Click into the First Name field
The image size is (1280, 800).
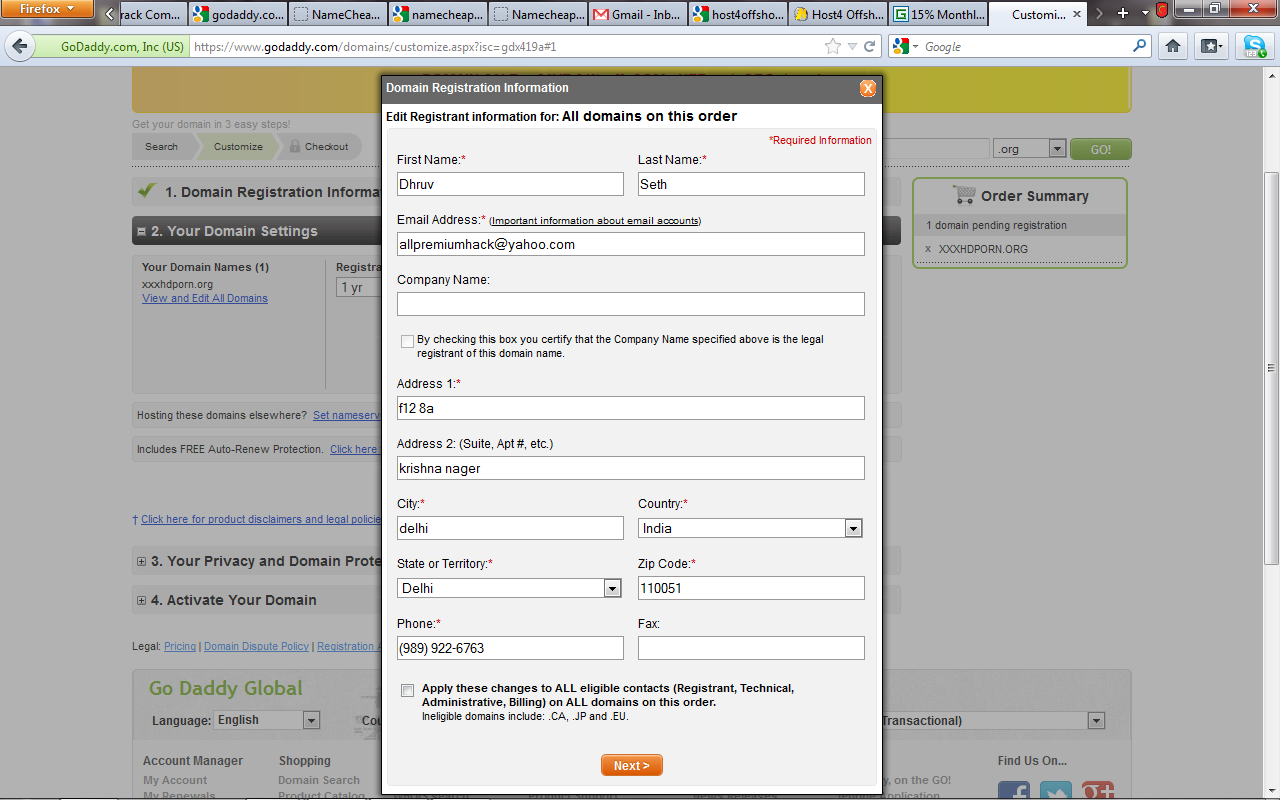[510, 184]
